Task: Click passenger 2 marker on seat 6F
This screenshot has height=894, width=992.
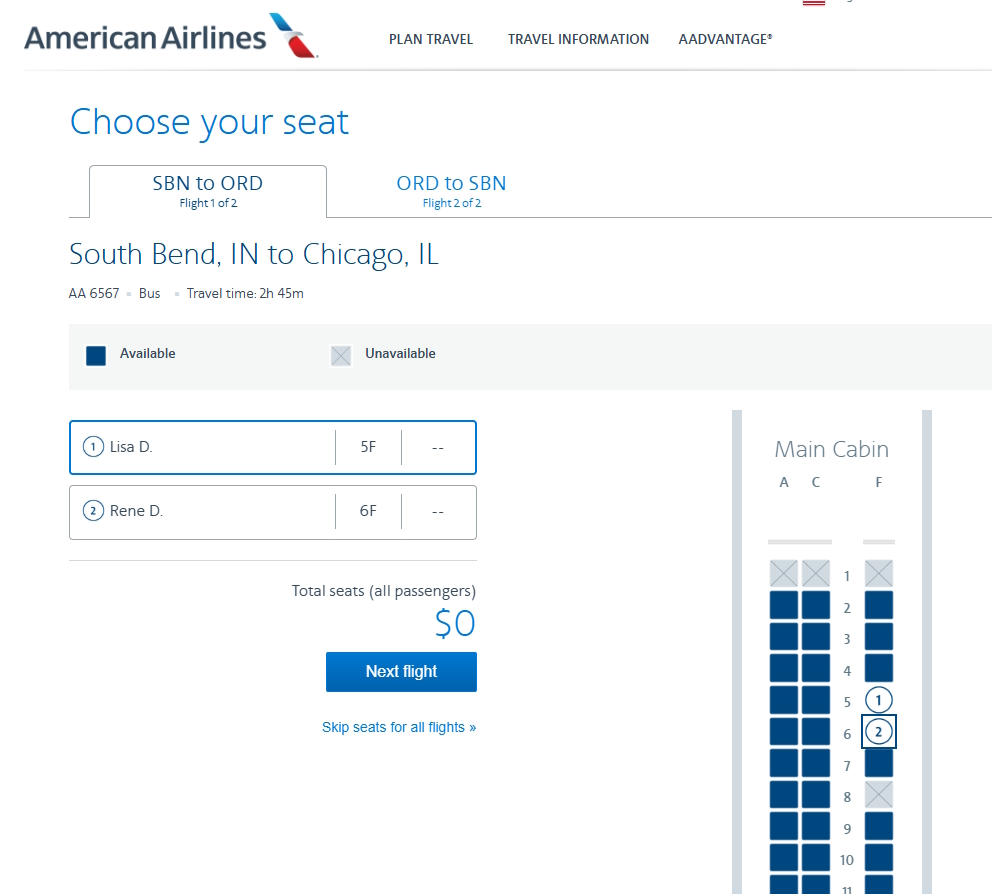Action: 879,732
